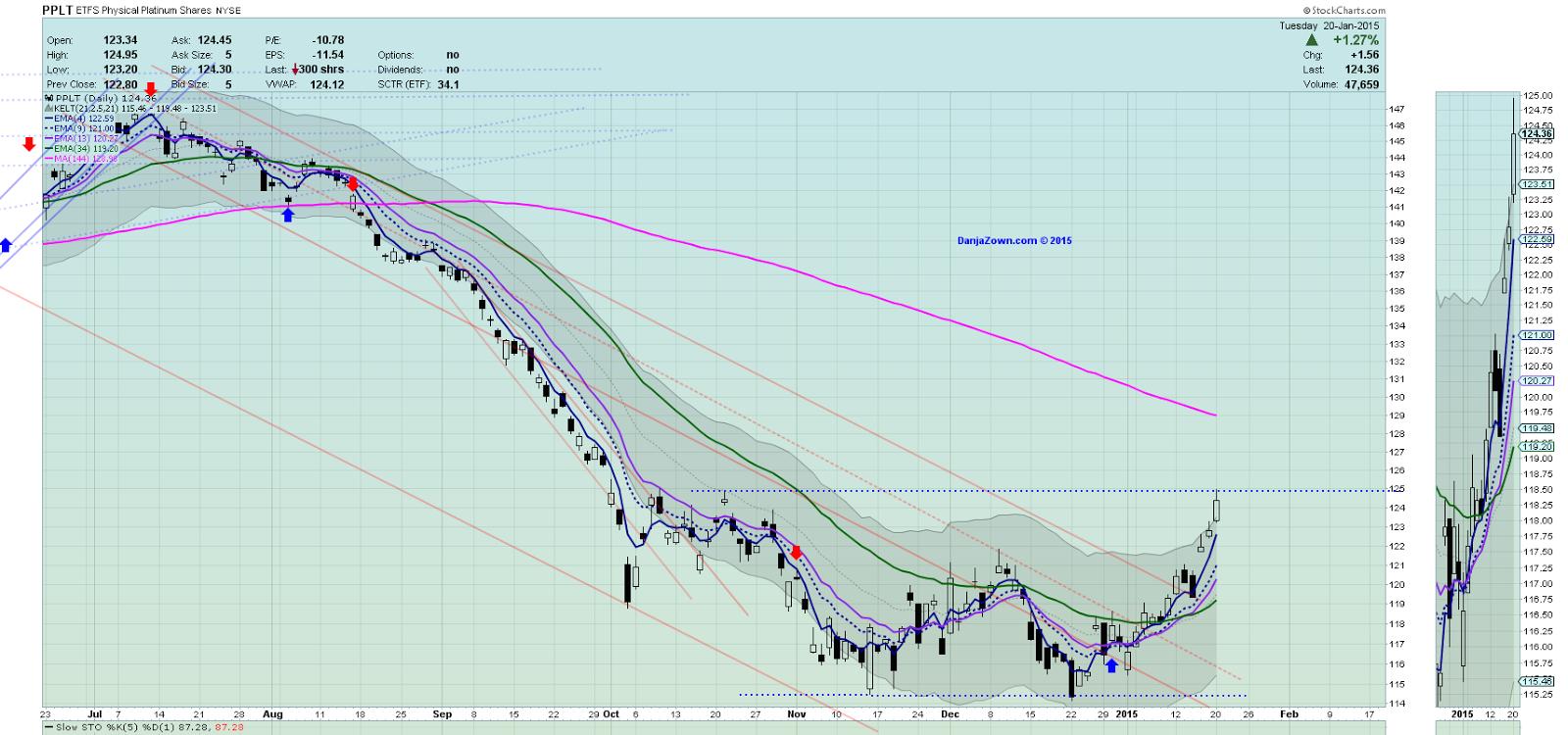1568x735 pixels.
Task: Click the Chg value +1.56
Action: coord(1364,55)
